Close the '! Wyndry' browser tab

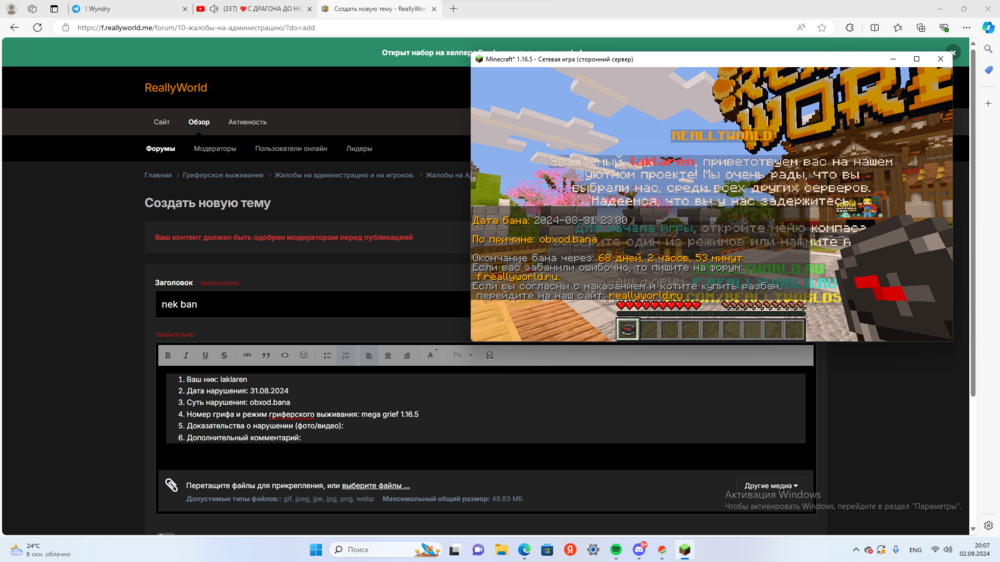pyautogui.click(x=185, y=9)
